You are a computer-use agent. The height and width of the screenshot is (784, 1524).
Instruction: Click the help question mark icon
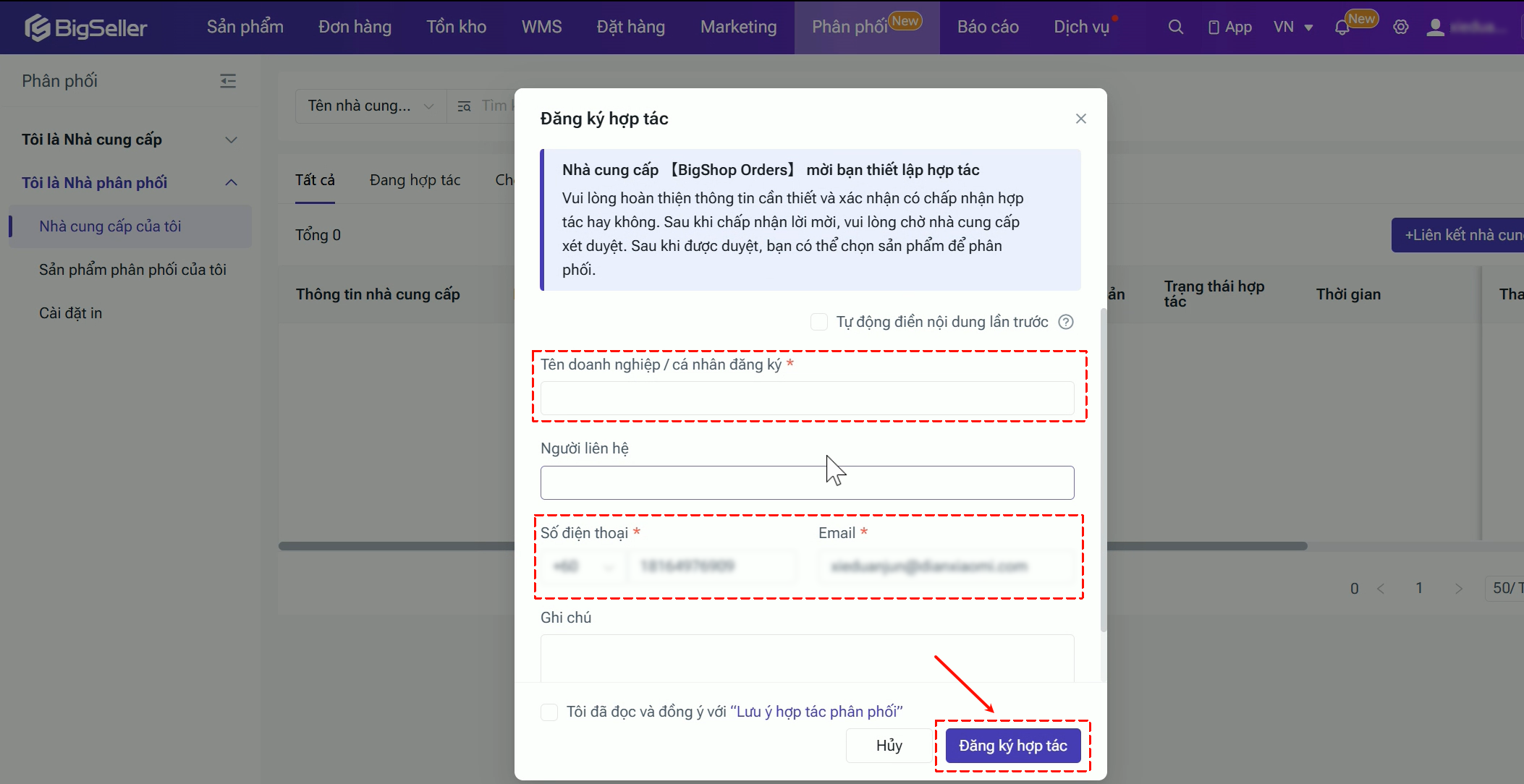point(1066,322)
